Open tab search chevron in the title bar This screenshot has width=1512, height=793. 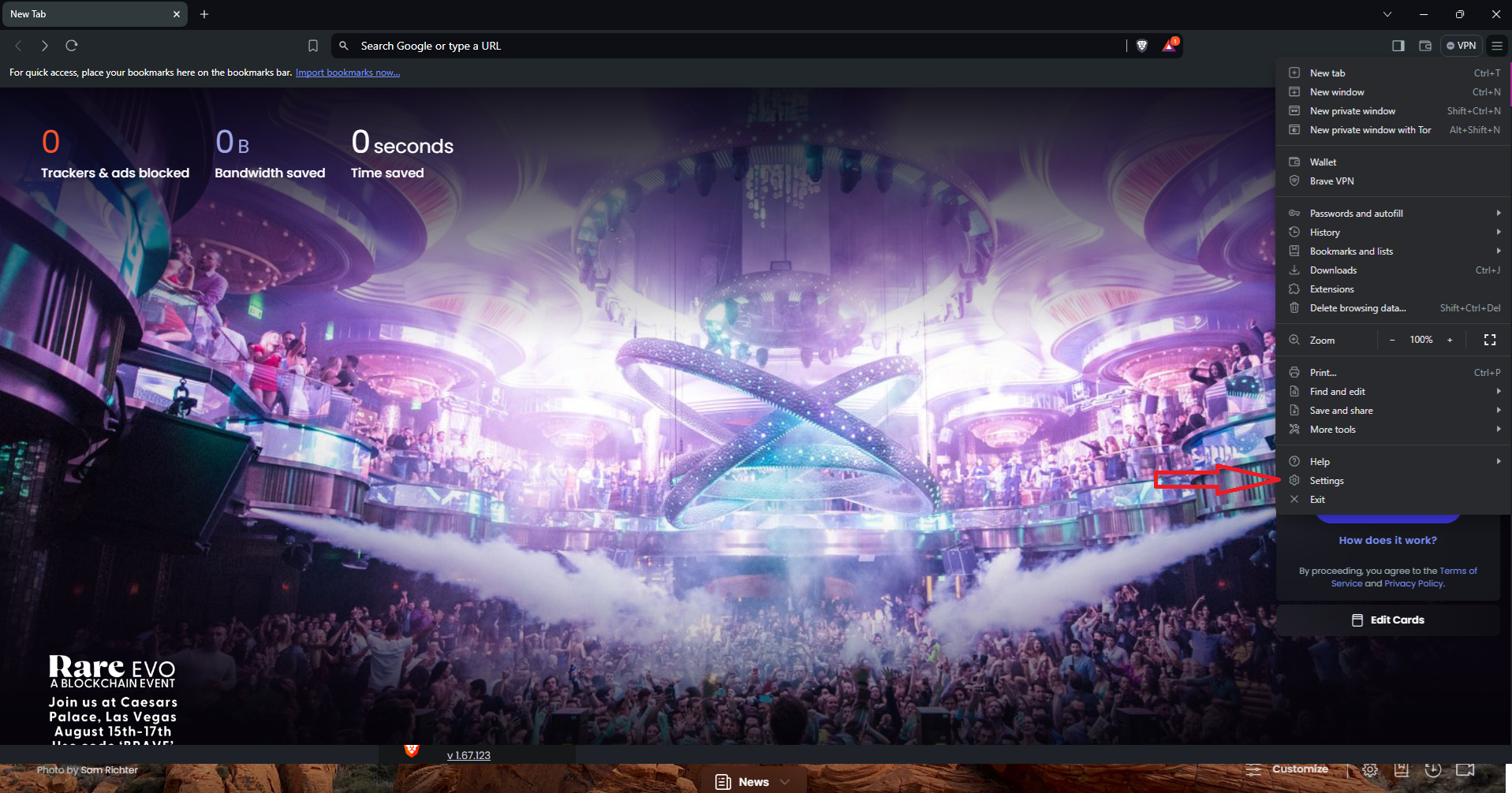(1387, 14)
